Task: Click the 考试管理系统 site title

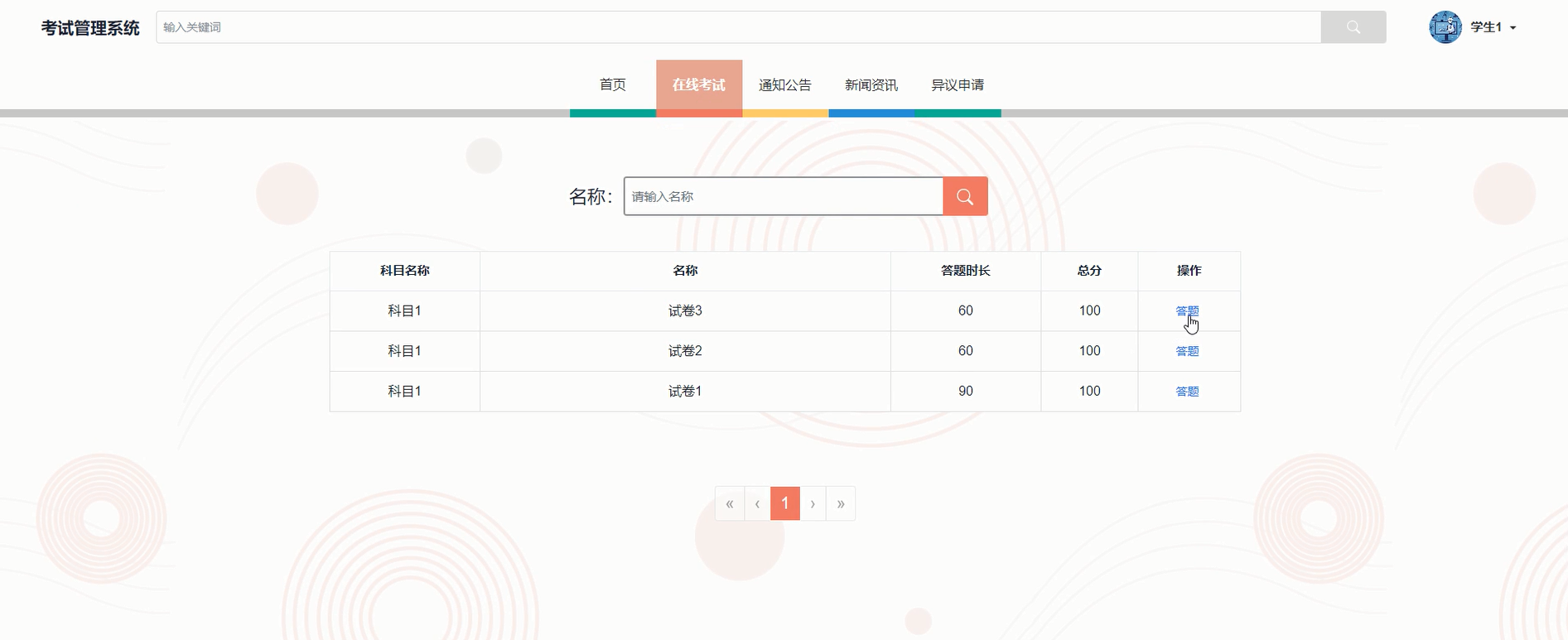Action: point(90,28)
